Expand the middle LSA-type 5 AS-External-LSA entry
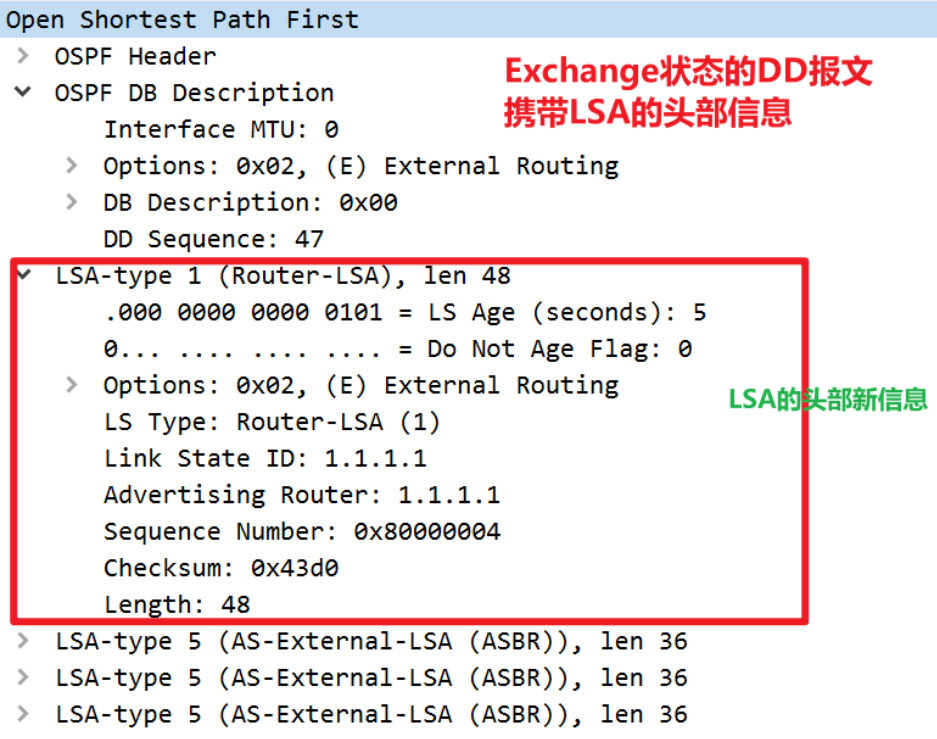Viewport: 937px width, 739px height. tap(23, 678)
